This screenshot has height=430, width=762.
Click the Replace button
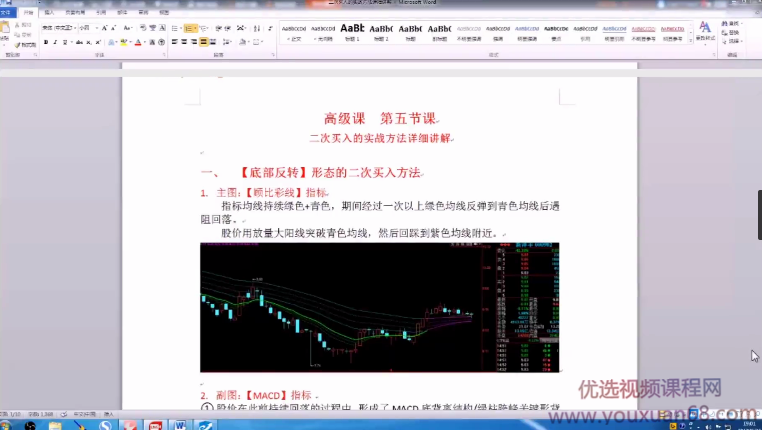[730, 33]
